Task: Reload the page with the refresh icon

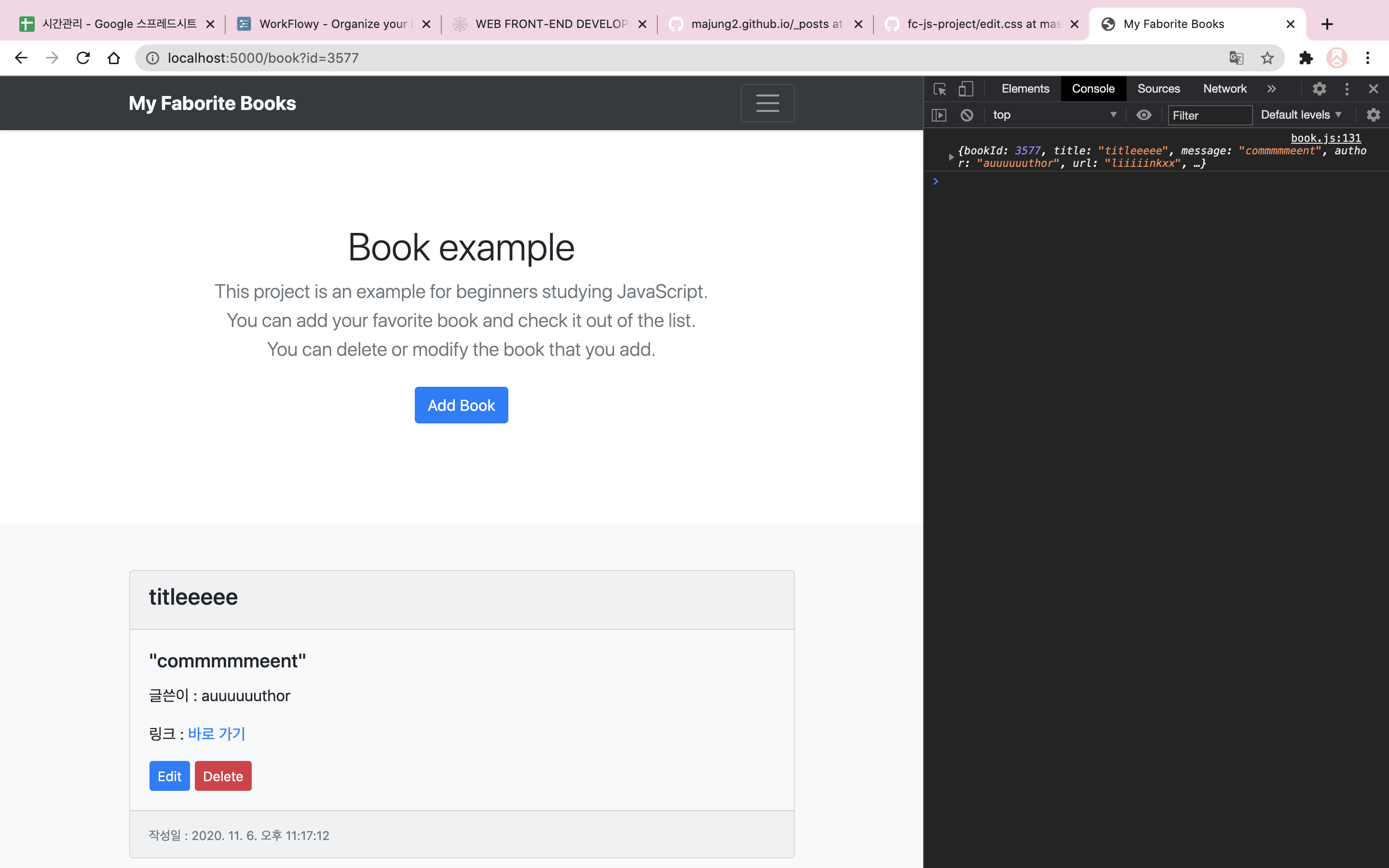Action: point(83,58)
